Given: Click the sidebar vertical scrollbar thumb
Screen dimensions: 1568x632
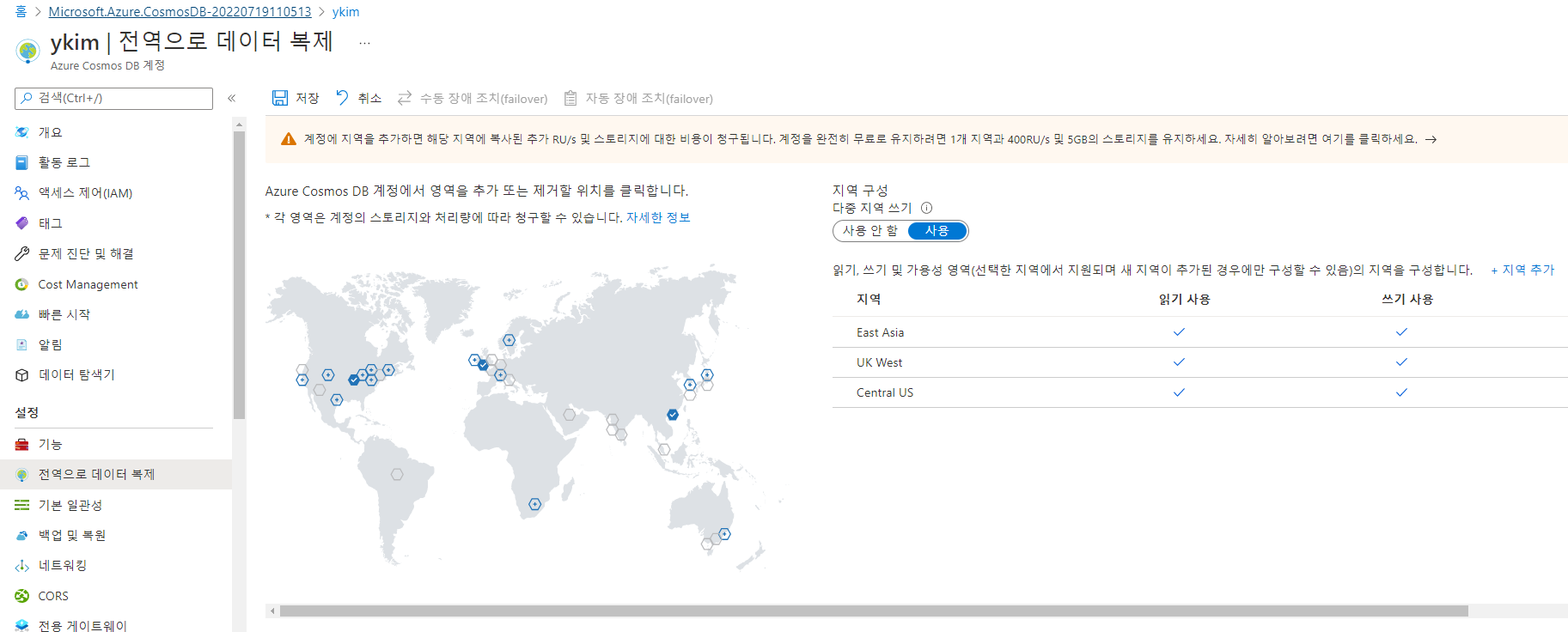Looking at the screenshot, I should pos(239,275).
